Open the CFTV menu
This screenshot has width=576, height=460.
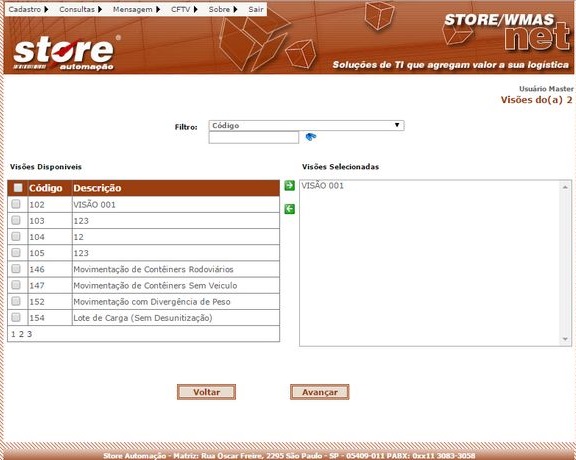tap(184, 9)
